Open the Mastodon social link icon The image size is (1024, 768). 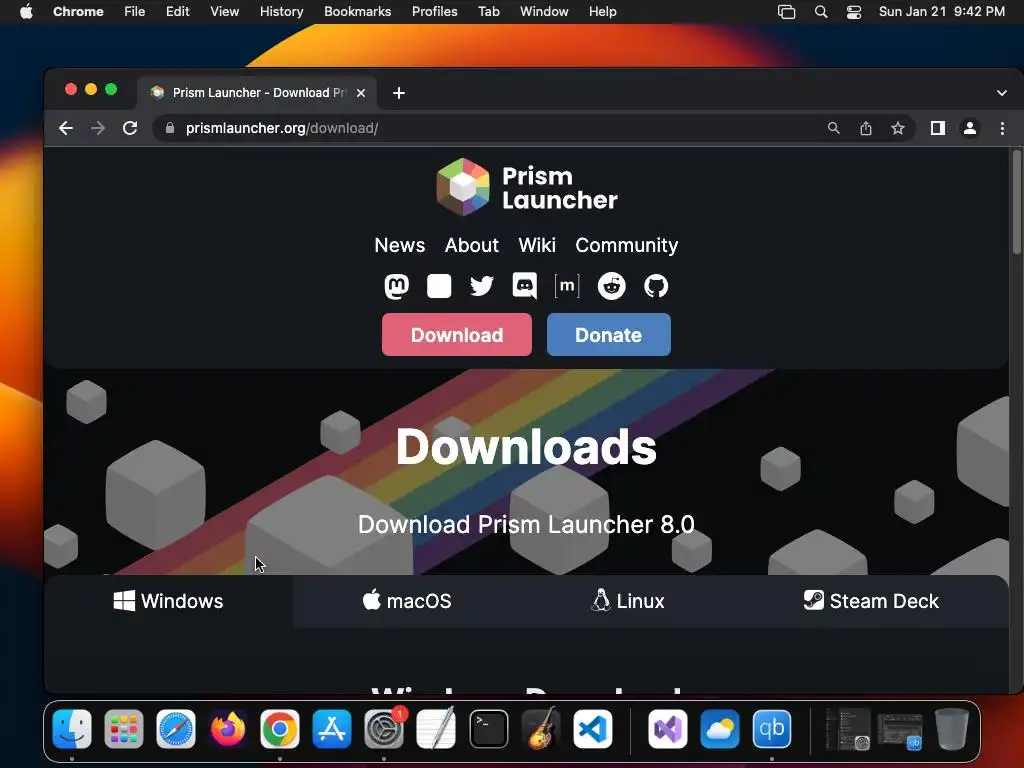(x=396, y=286)
